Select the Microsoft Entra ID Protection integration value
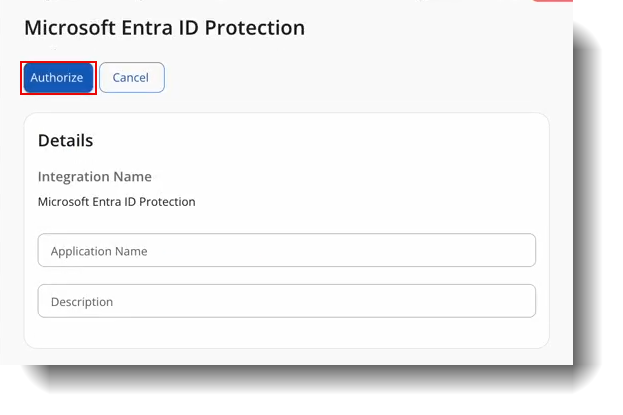623x415 pixels. [116, 202]
